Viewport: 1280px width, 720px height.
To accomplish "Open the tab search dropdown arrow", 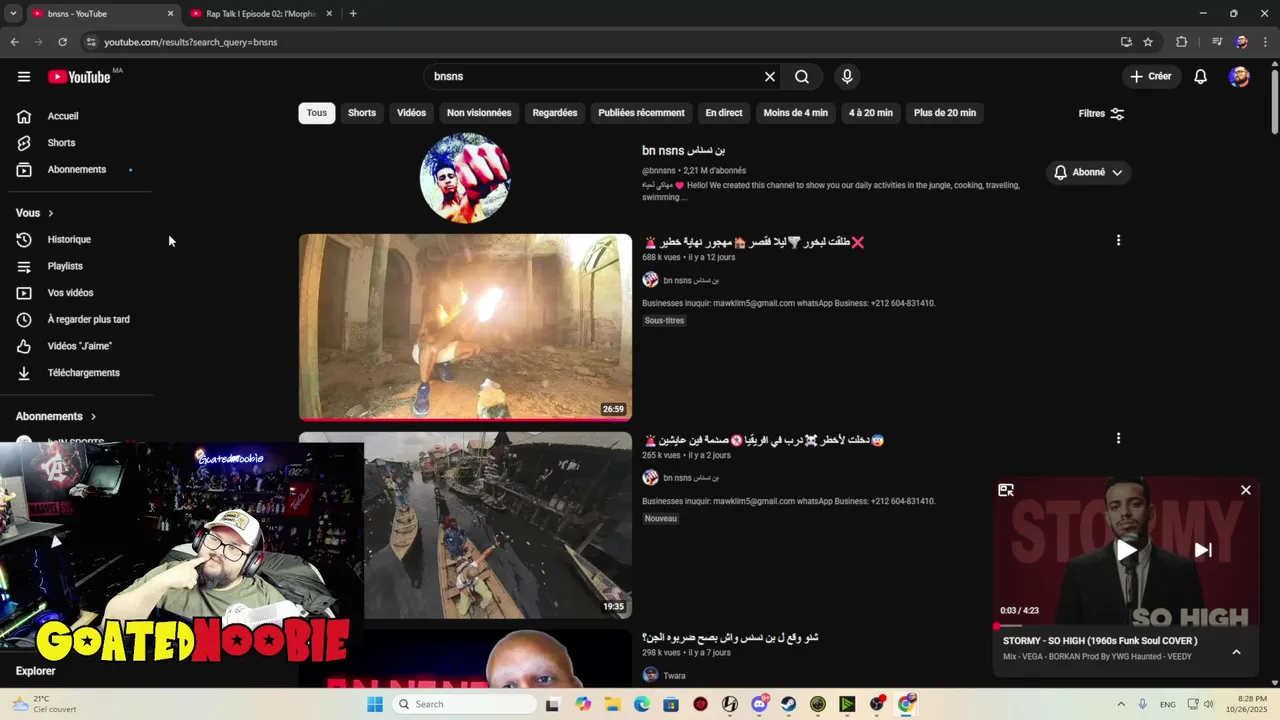I will pos(13,14).
